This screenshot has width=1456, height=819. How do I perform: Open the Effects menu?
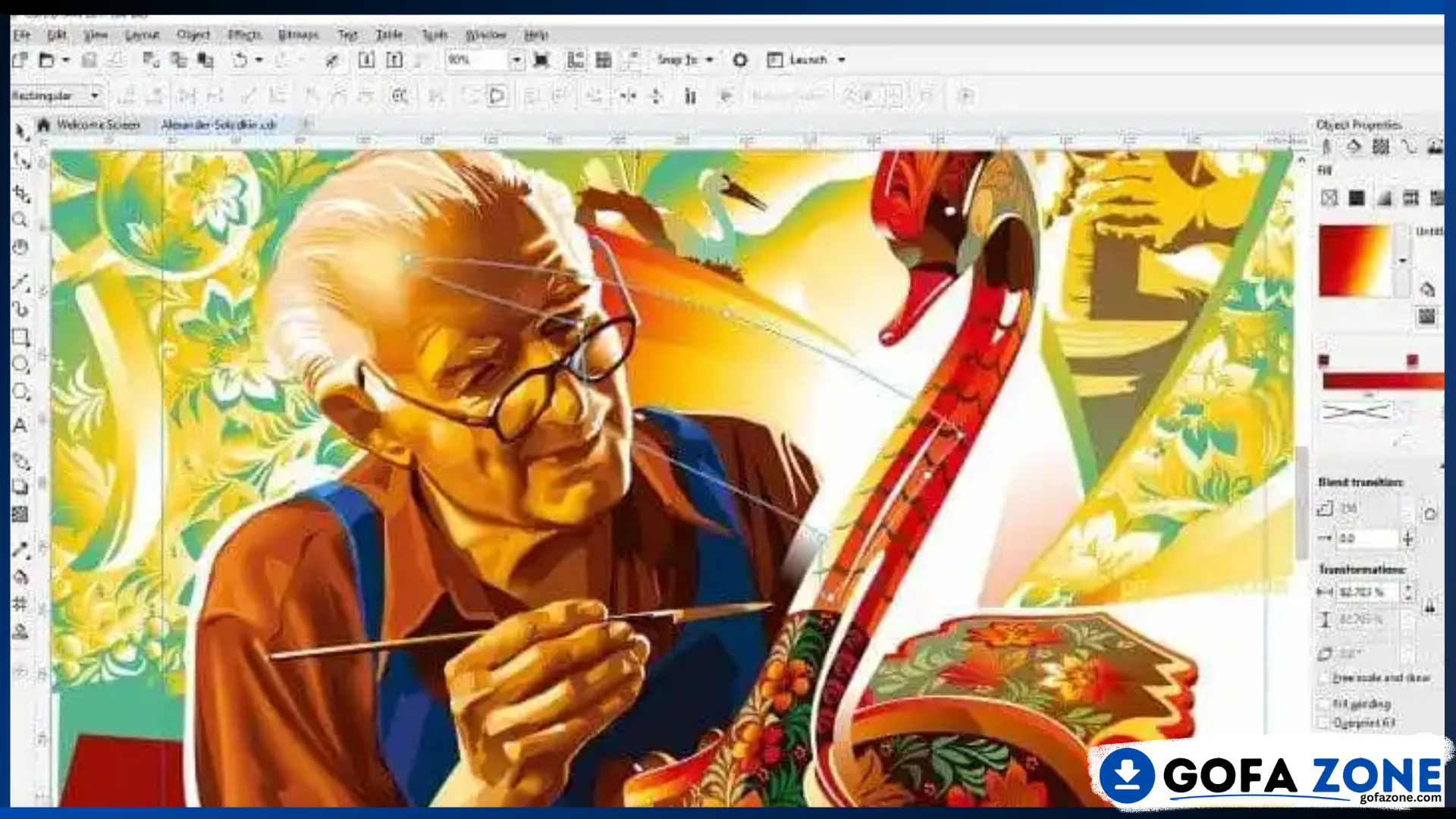244,35
